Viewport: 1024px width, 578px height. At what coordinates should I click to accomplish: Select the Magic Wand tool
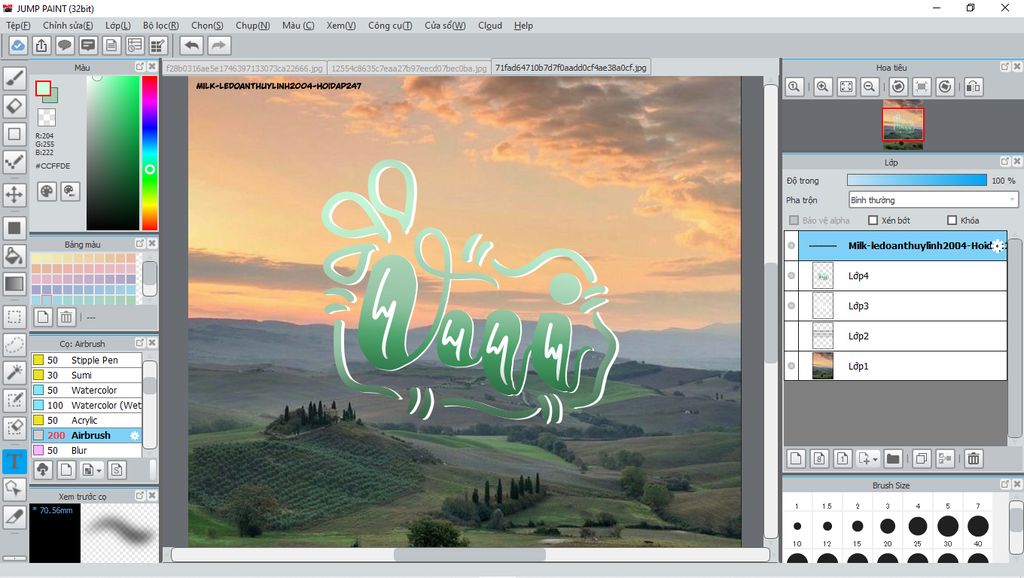click(x=14, y=372)
